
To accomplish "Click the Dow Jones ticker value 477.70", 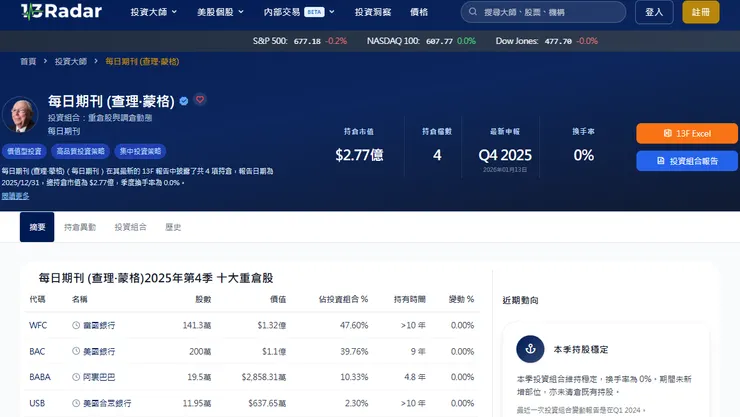I will (x=558, y=41).
